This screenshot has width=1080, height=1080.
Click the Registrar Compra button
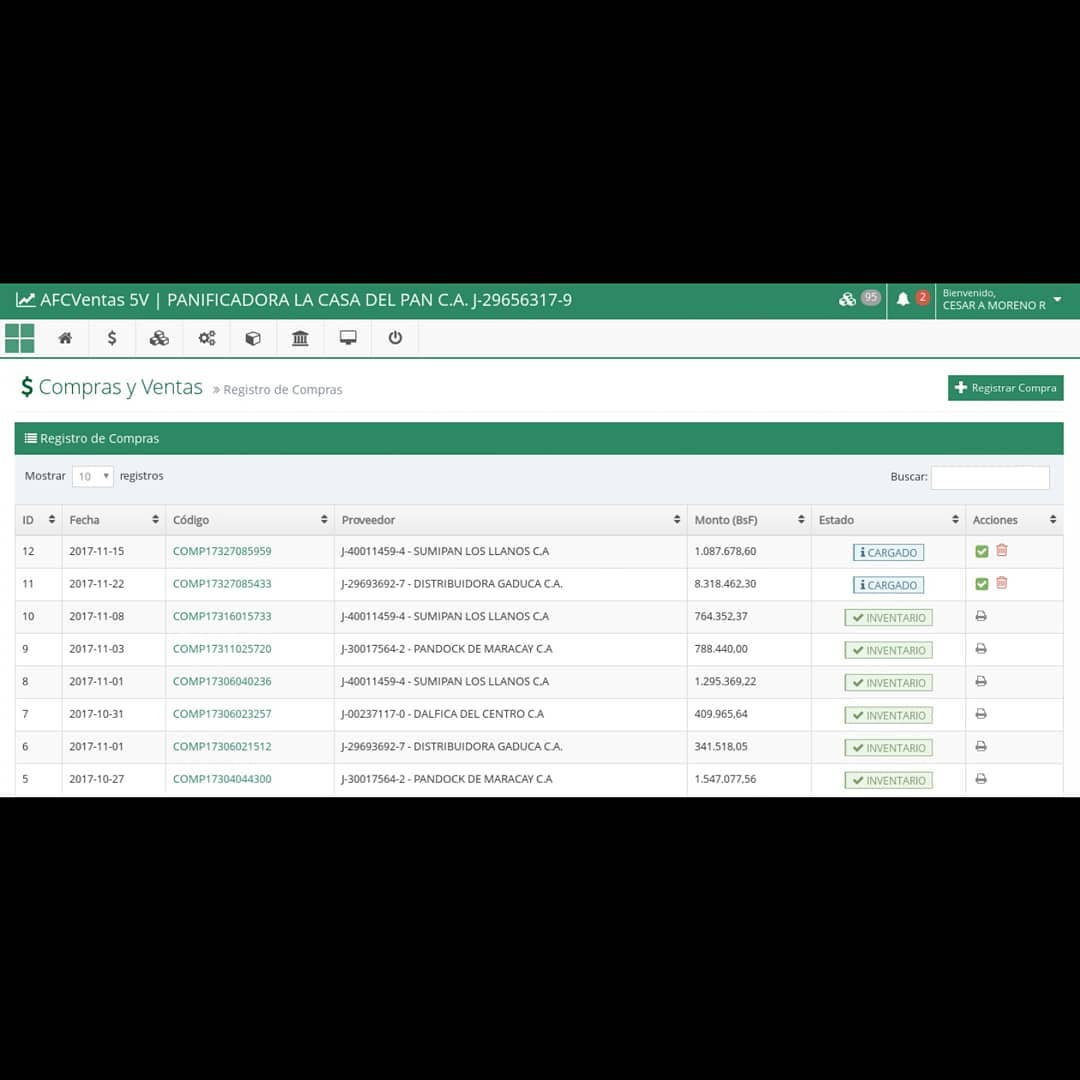click(1005, 388)
